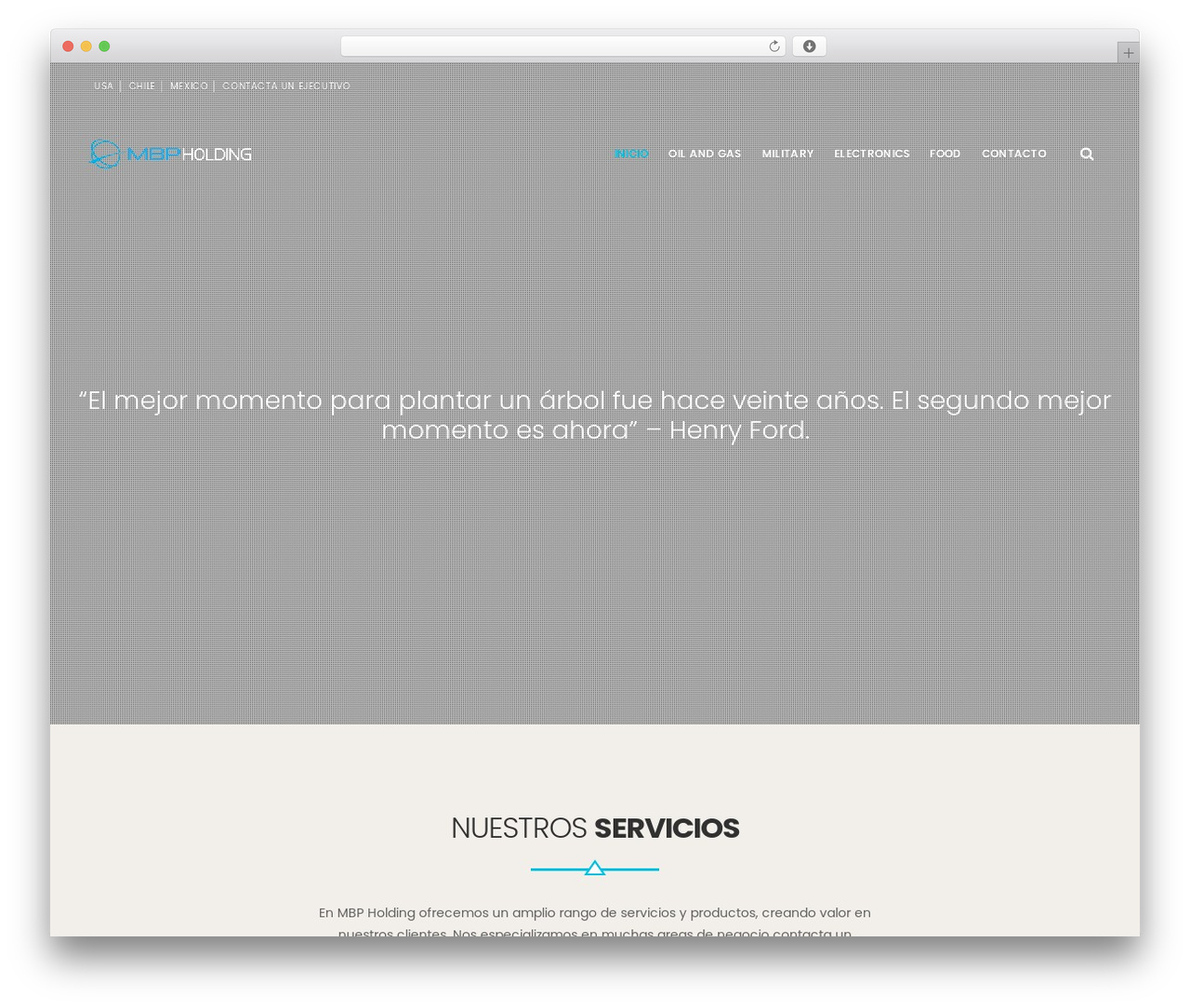Open the ELECTRONICS section
Viewport: 1190px width, 1008px height.
[x=872, y=153]
